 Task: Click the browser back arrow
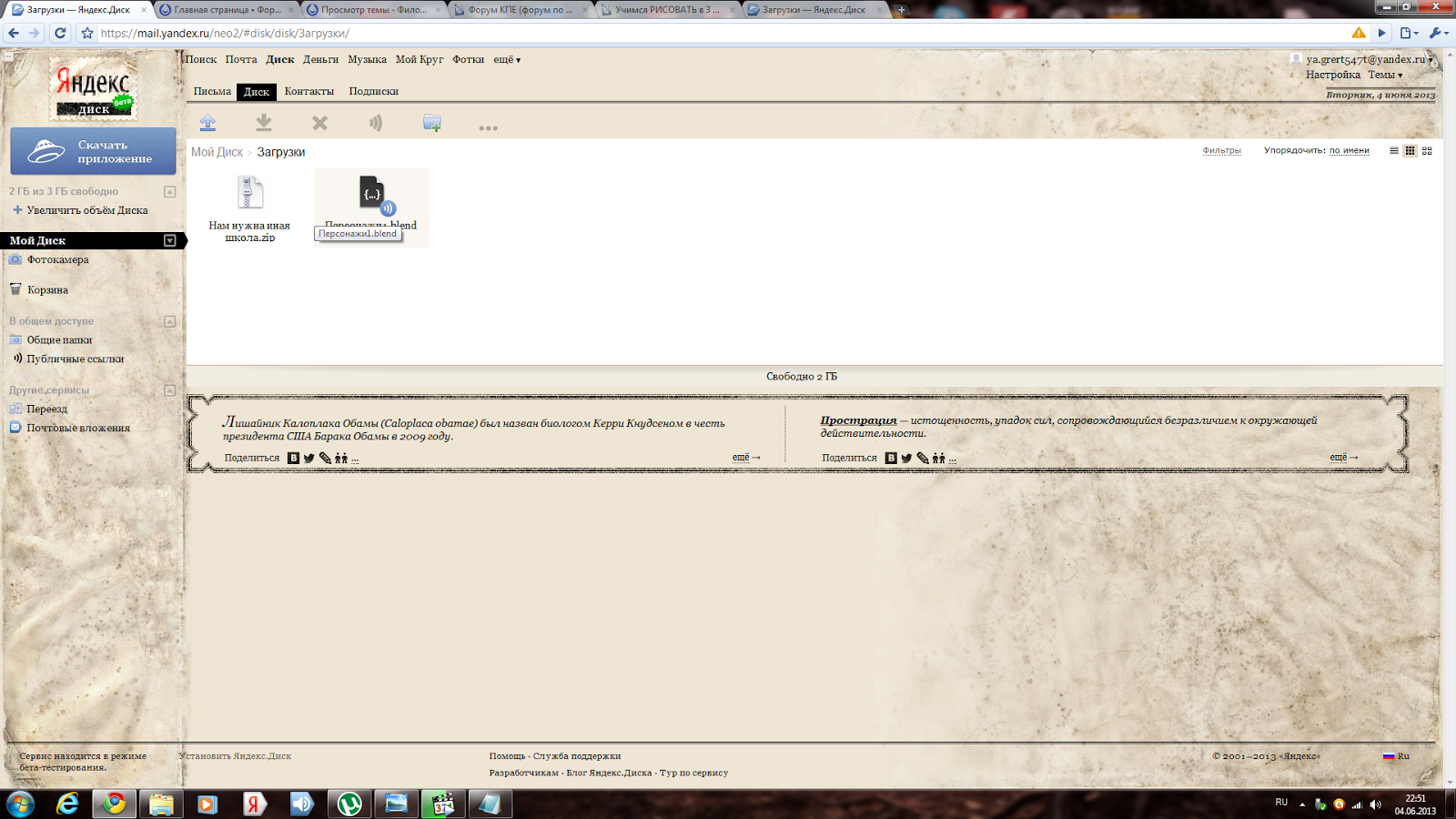click(13, 33)
